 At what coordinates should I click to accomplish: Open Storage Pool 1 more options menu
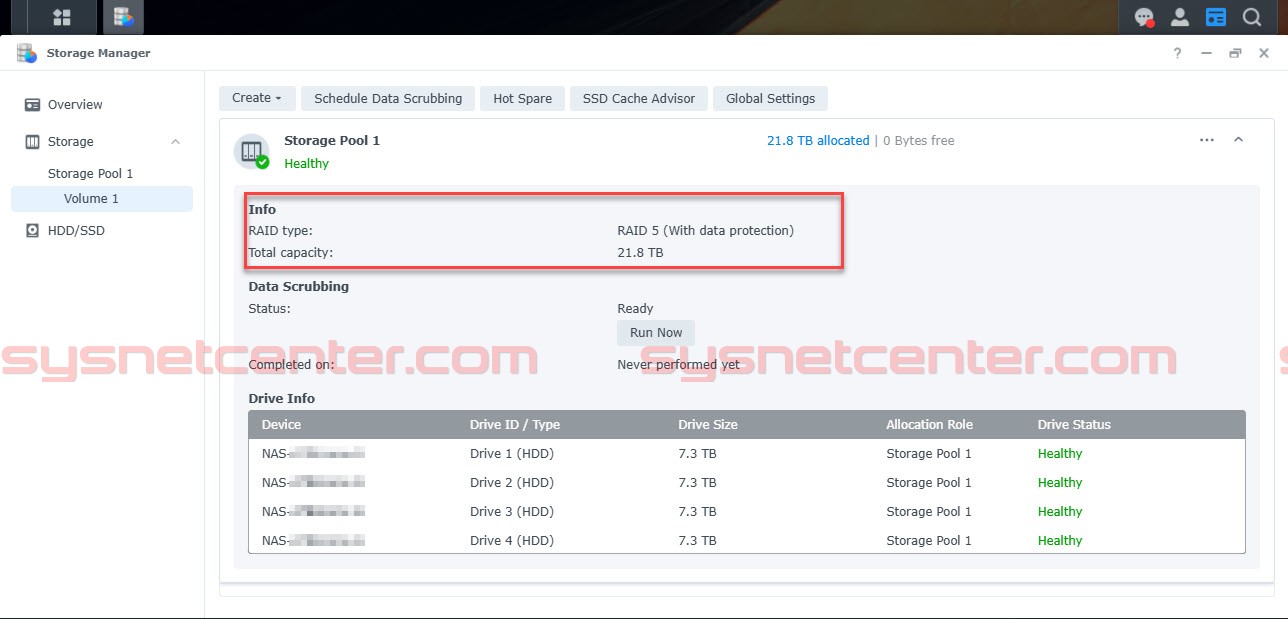point(1206,140)
